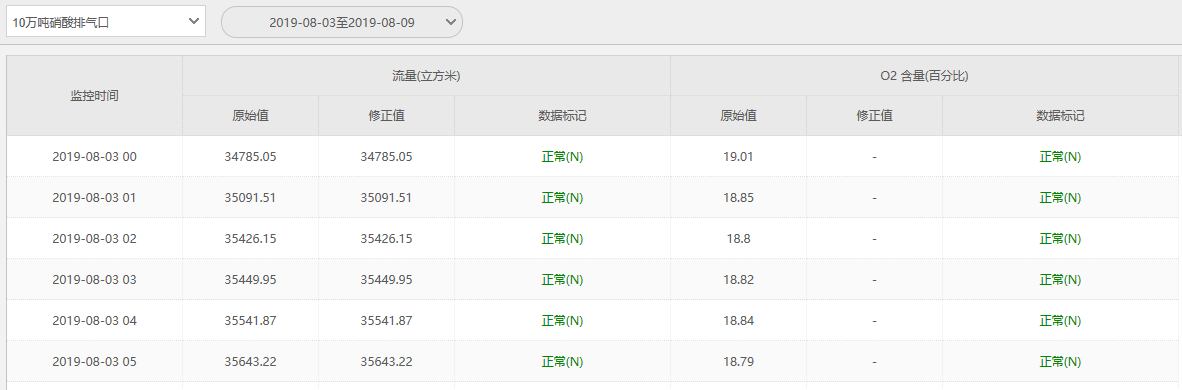Click flow raw value 35449.95
Viewport: 1182px width, 390px height.
[x=250, y=280]
